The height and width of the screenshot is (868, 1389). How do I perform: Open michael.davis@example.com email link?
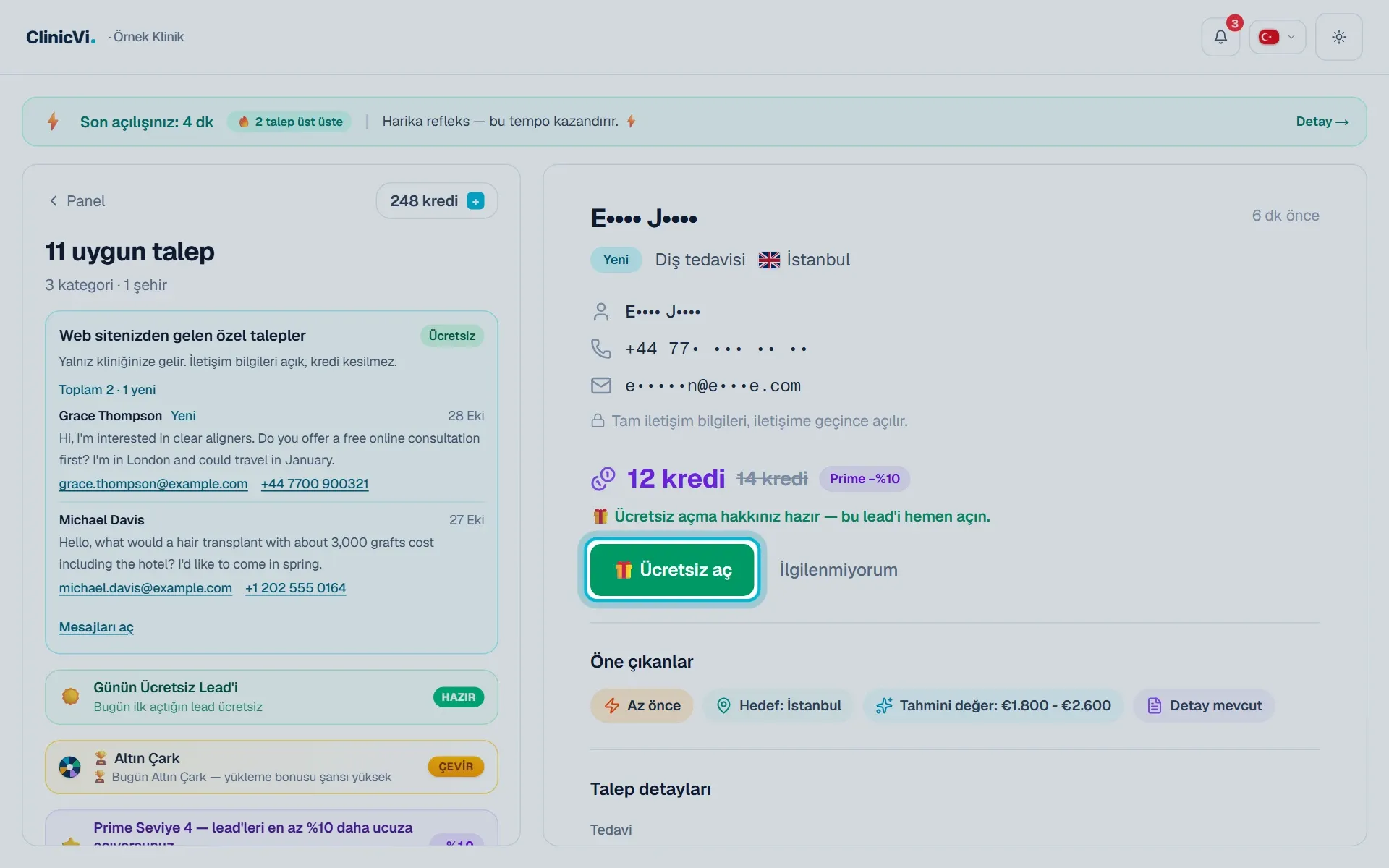tap(145, 588)
